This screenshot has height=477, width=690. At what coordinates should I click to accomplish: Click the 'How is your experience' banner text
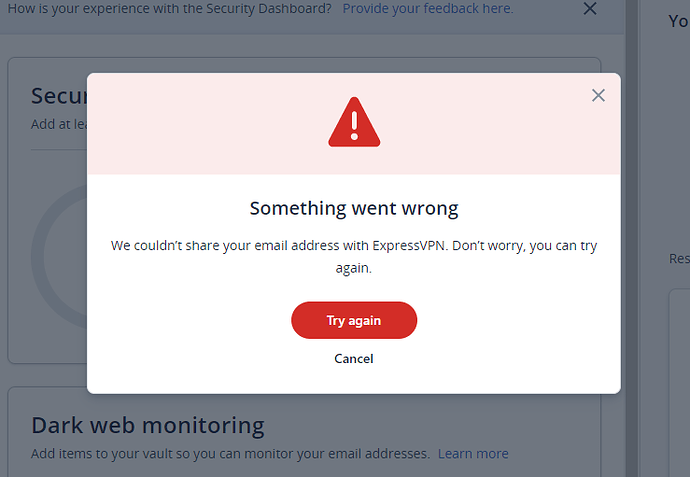(x=169, y=8)
